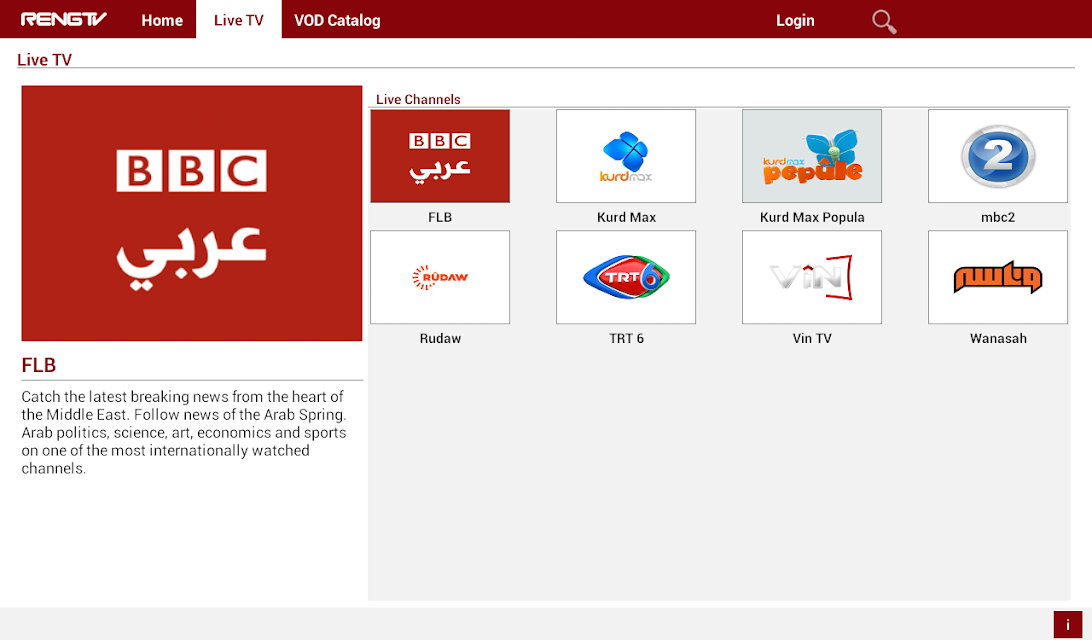Go to the Home tab
This screenshot has height=640, width=1092.
point(162,20)
